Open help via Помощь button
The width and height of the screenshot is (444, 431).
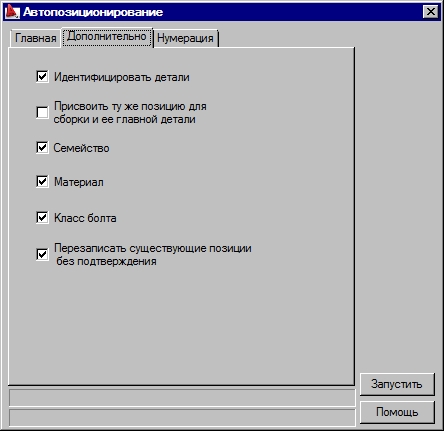click(397, 412)
